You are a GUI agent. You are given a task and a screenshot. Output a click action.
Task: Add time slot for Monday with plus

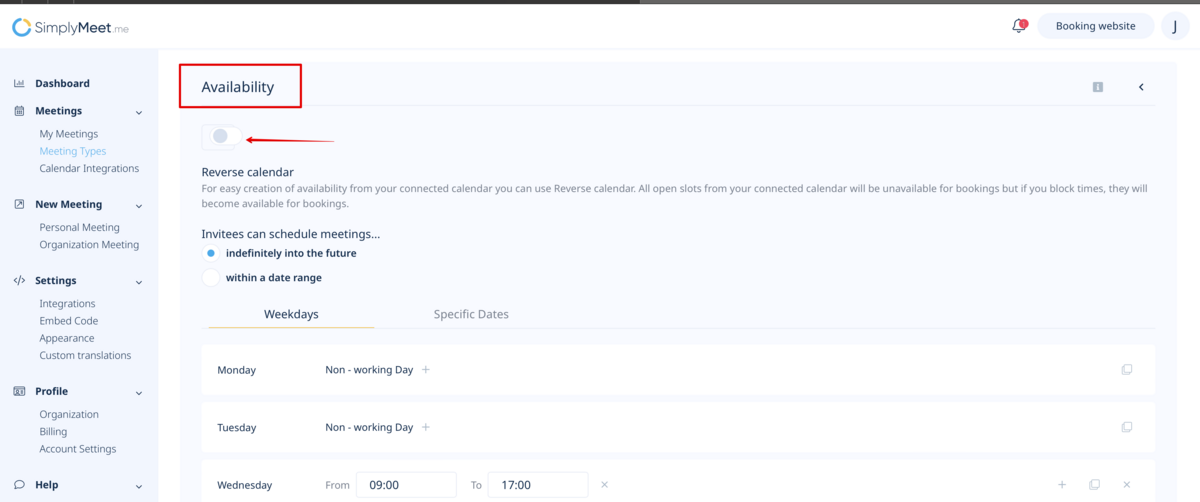(x=426, y=370)
